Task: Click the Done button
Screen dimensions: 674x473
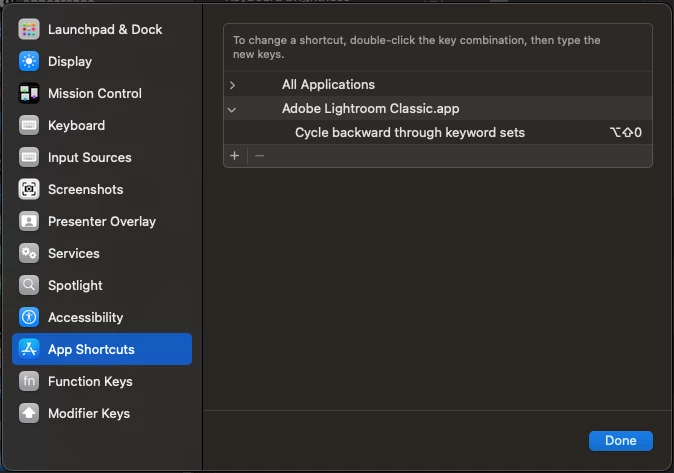Action: pos(620,440)
